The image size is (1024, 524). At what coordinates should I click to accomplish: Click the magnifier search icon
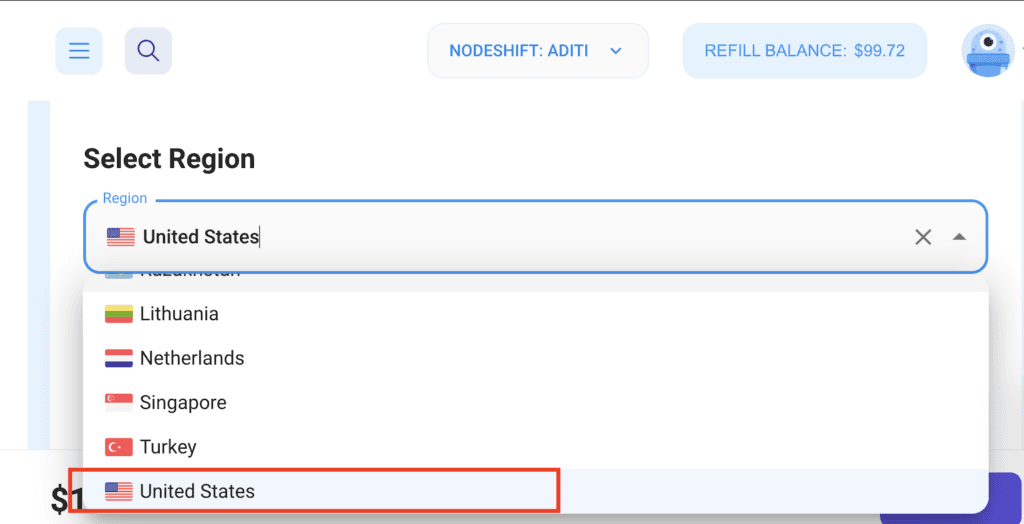[x=148, y=51]
